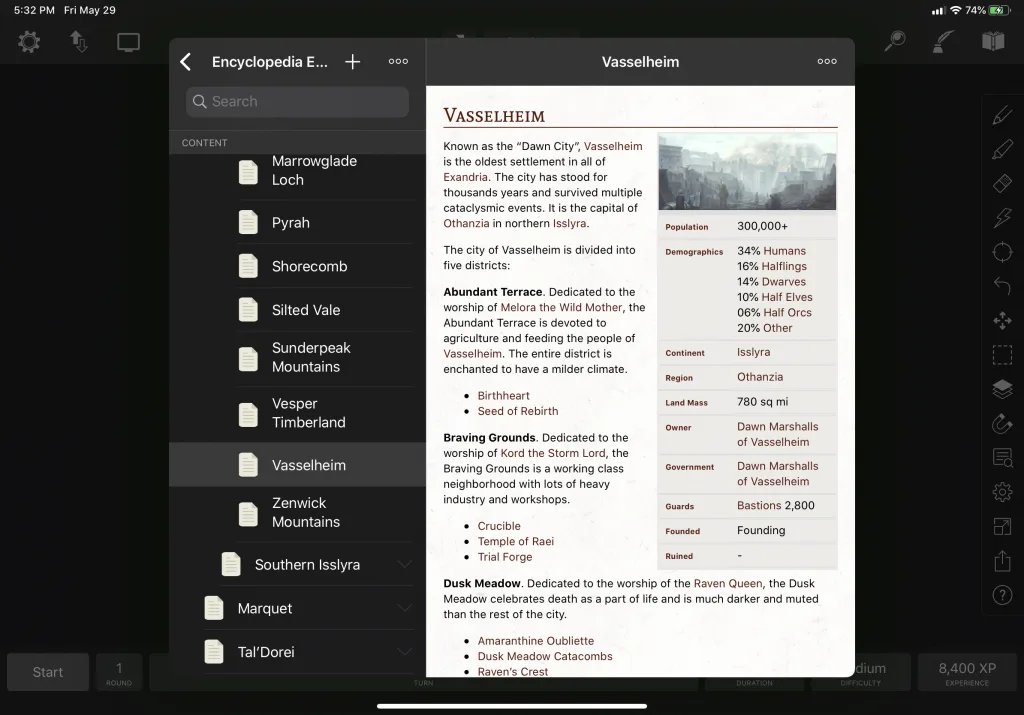Tap the up-down arrows sync icon
This screenshot has width=1024, height=715.
pyautogui.click(x=78, y=42)
